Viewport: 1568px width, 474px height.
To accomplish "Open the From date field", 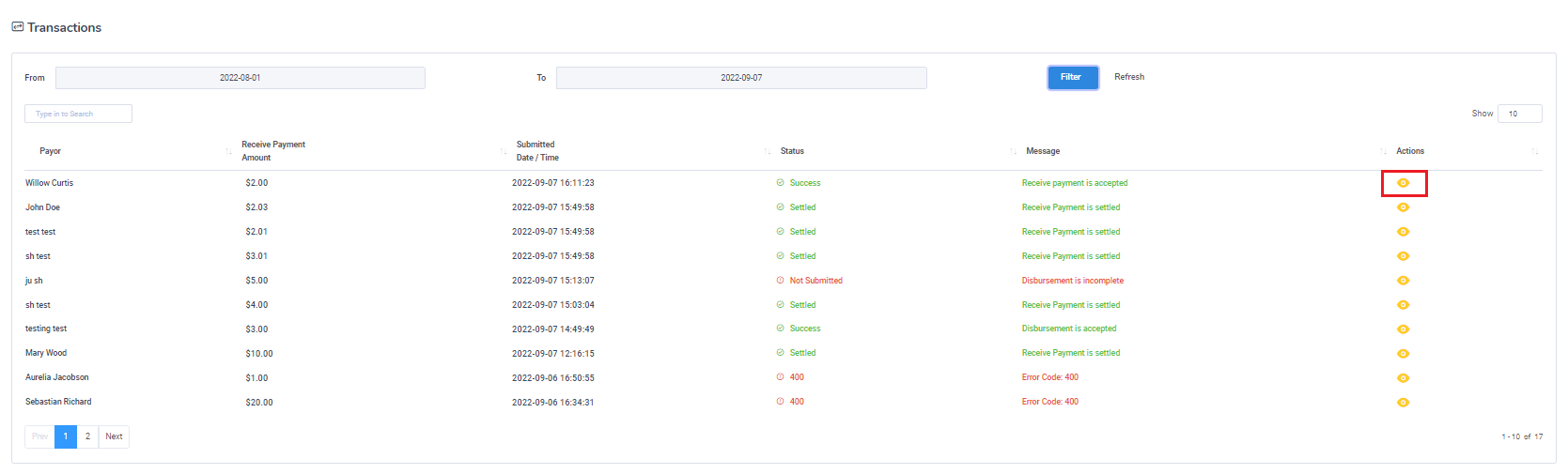I will 241,78.
